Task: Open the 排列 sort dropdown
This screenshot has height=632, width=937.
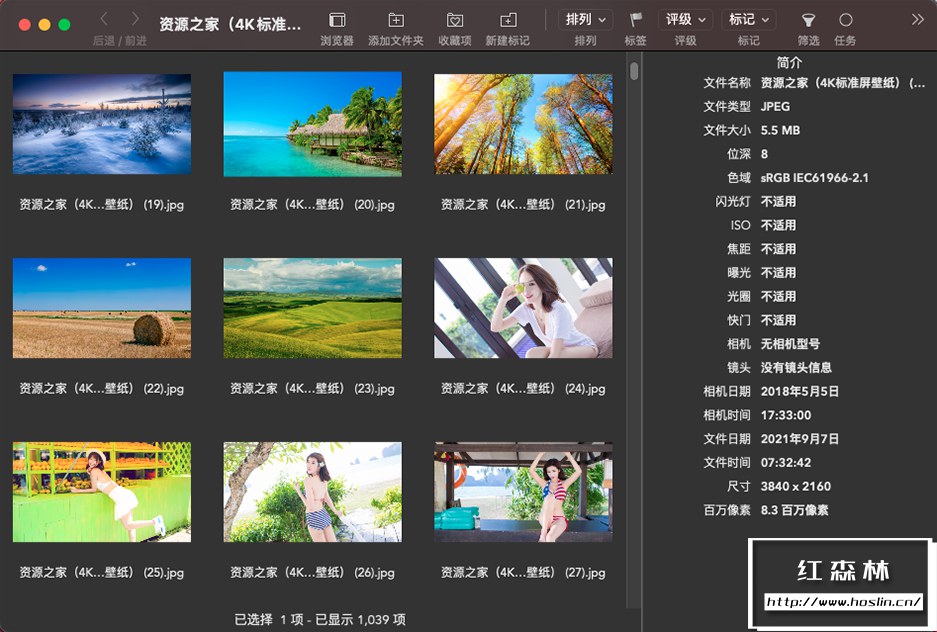Action: [x=584, y=19]
